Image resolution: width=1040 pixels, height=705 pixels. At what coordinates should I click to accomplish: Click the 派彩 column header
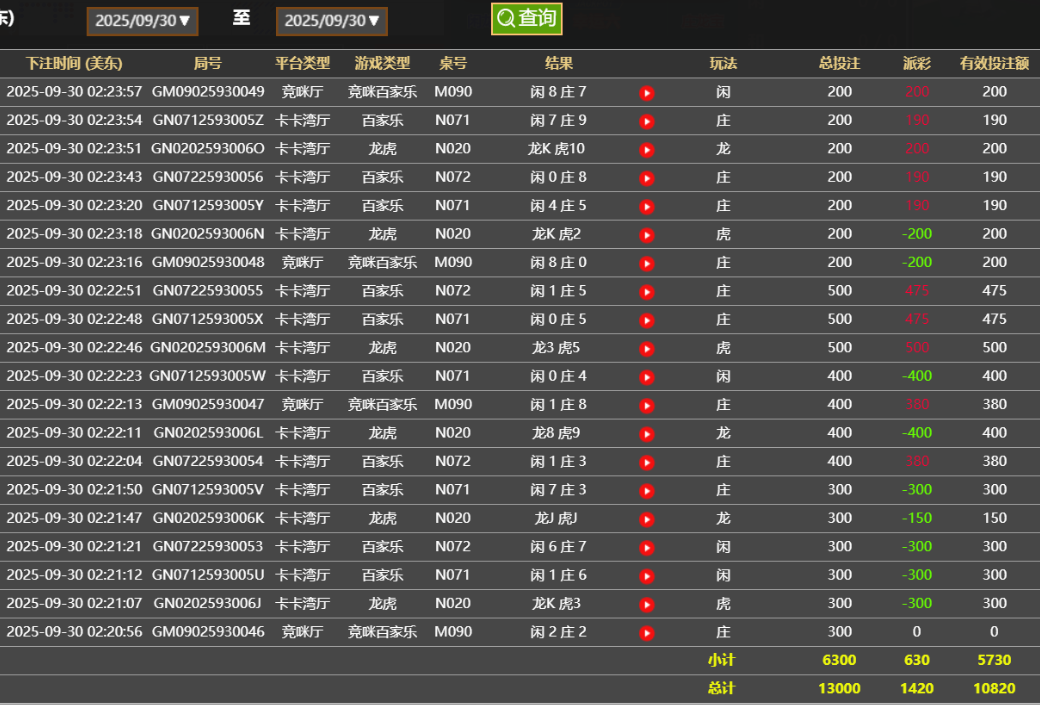coord(916,63)
